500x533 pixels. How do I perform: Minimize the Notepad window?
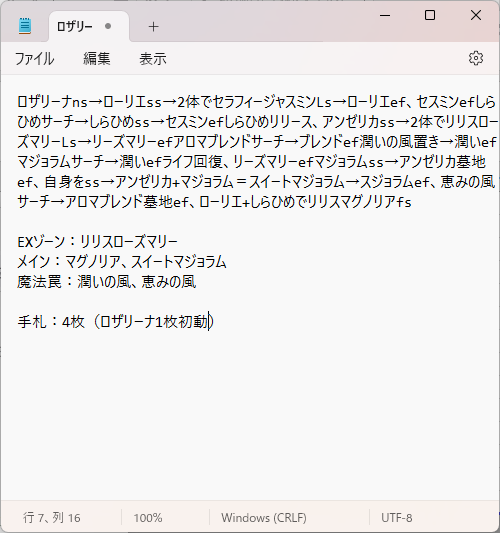click(x=385, y=15)
